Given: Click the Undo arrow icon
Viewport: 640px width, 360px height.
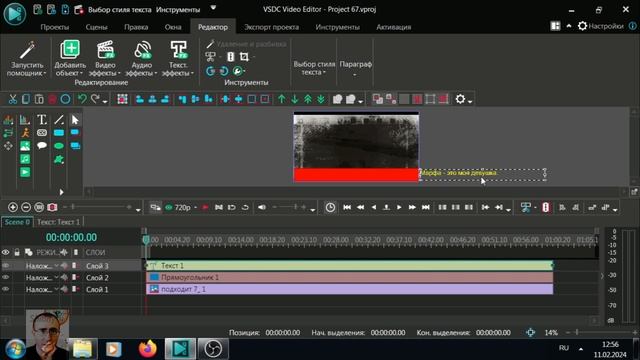Looking at the screenshot, I should [82, 99].
